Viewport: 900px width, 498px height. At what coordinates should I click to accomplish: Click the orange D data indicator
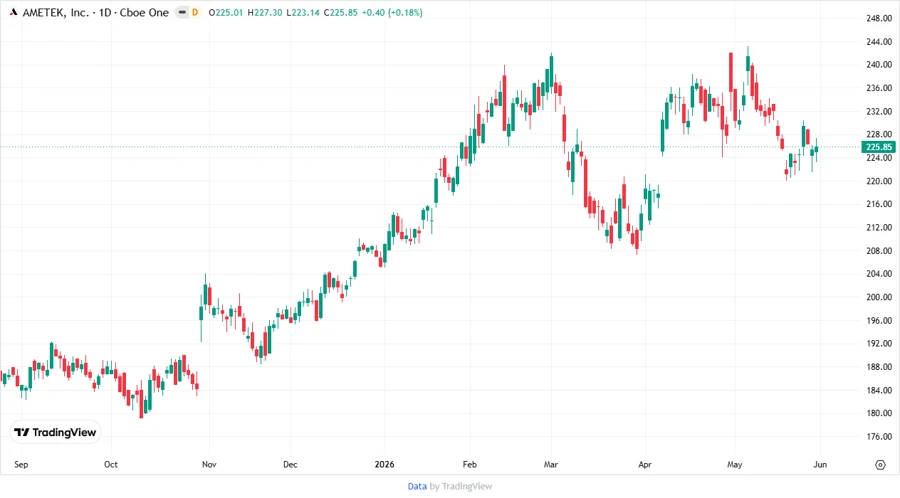click(x=195, y=12)
